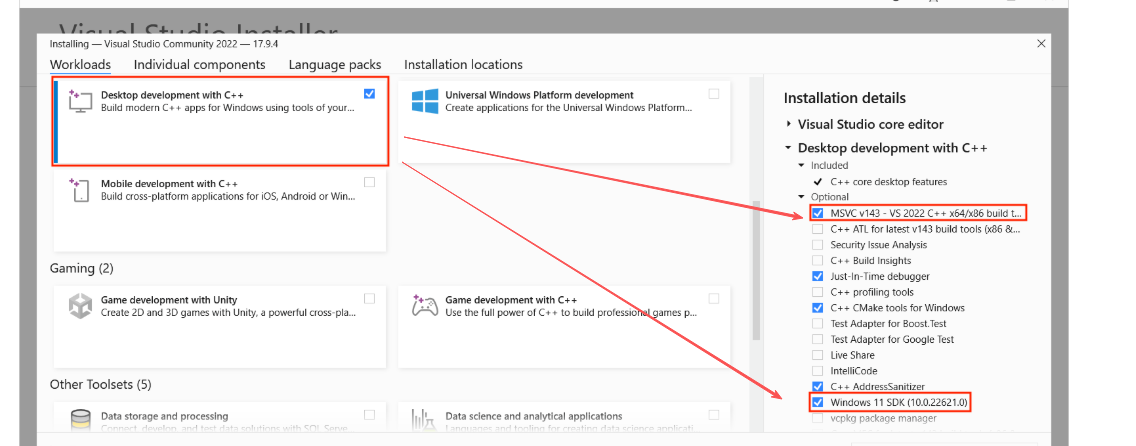Click the Other Toolsets (5) heading
This screenshot has height=446, width=1136.
[x=101, y=384]
